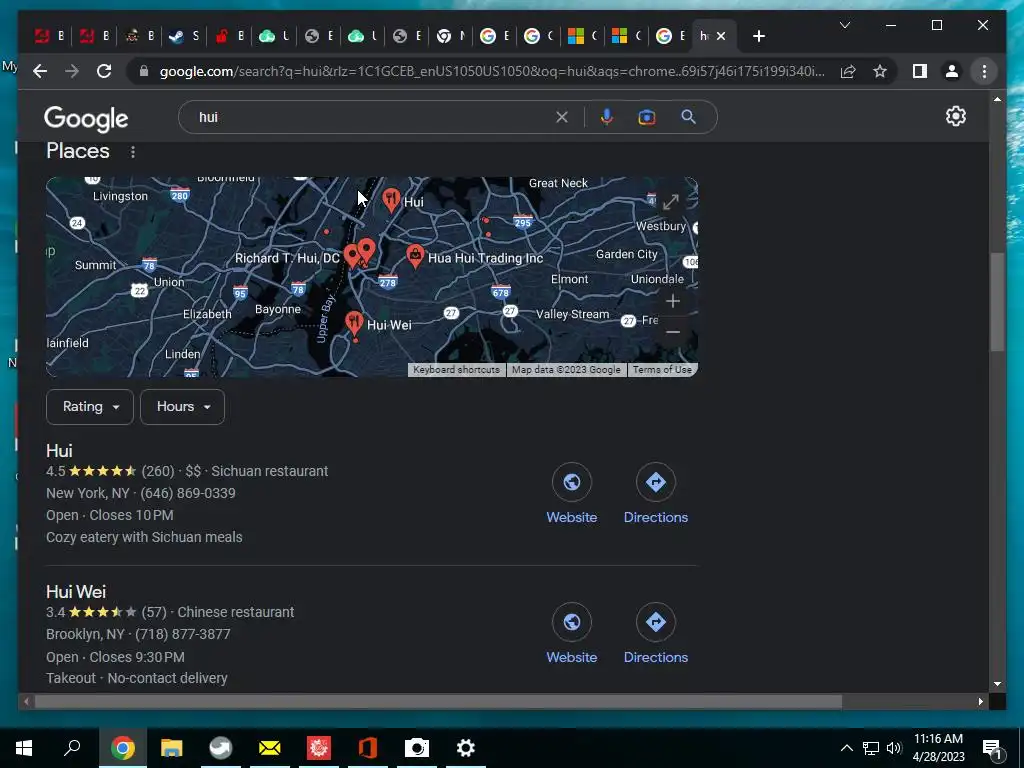The width and height of the screenshot is (1024, 768).
Task: Search by image with camera icon
Action: 647,118
